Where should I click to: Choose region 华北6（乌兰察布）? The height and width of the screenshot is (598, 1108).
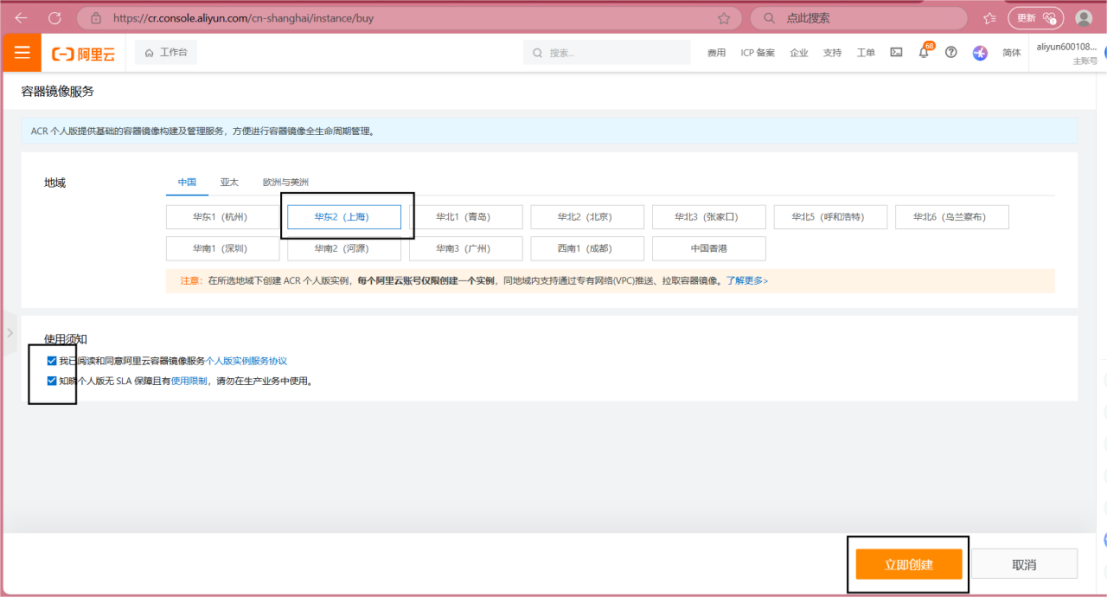pos(952,217)
